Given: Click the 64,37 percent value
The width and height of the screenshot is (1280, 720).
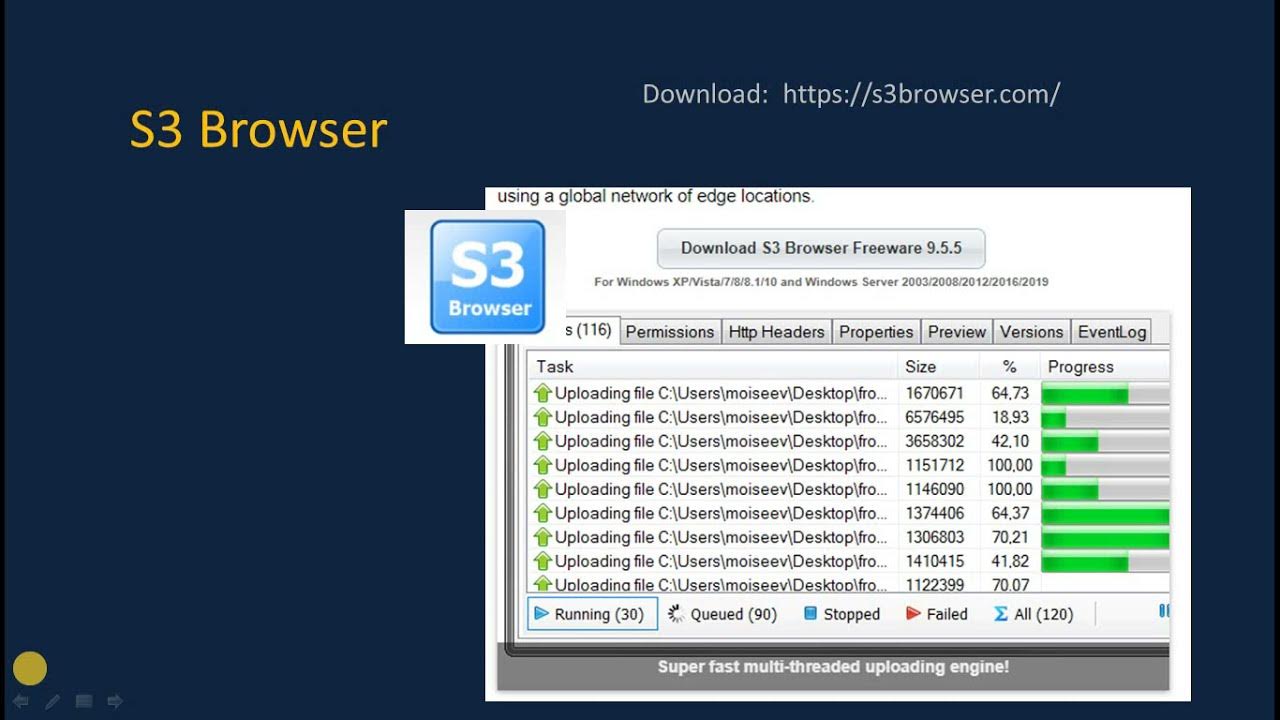Looking at the screenshot, I should tap(1010, 513).
